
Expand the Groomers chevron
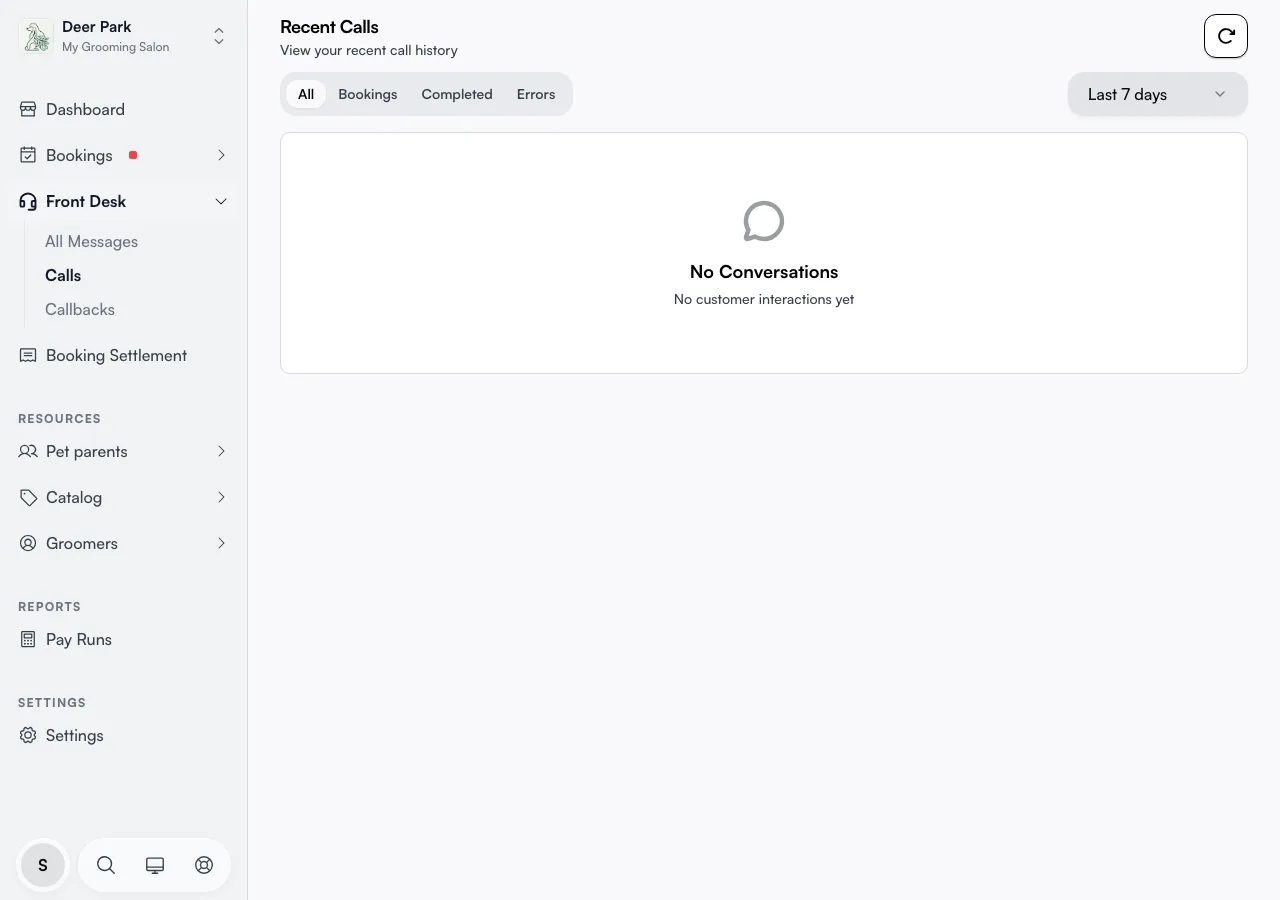(221, 543)
